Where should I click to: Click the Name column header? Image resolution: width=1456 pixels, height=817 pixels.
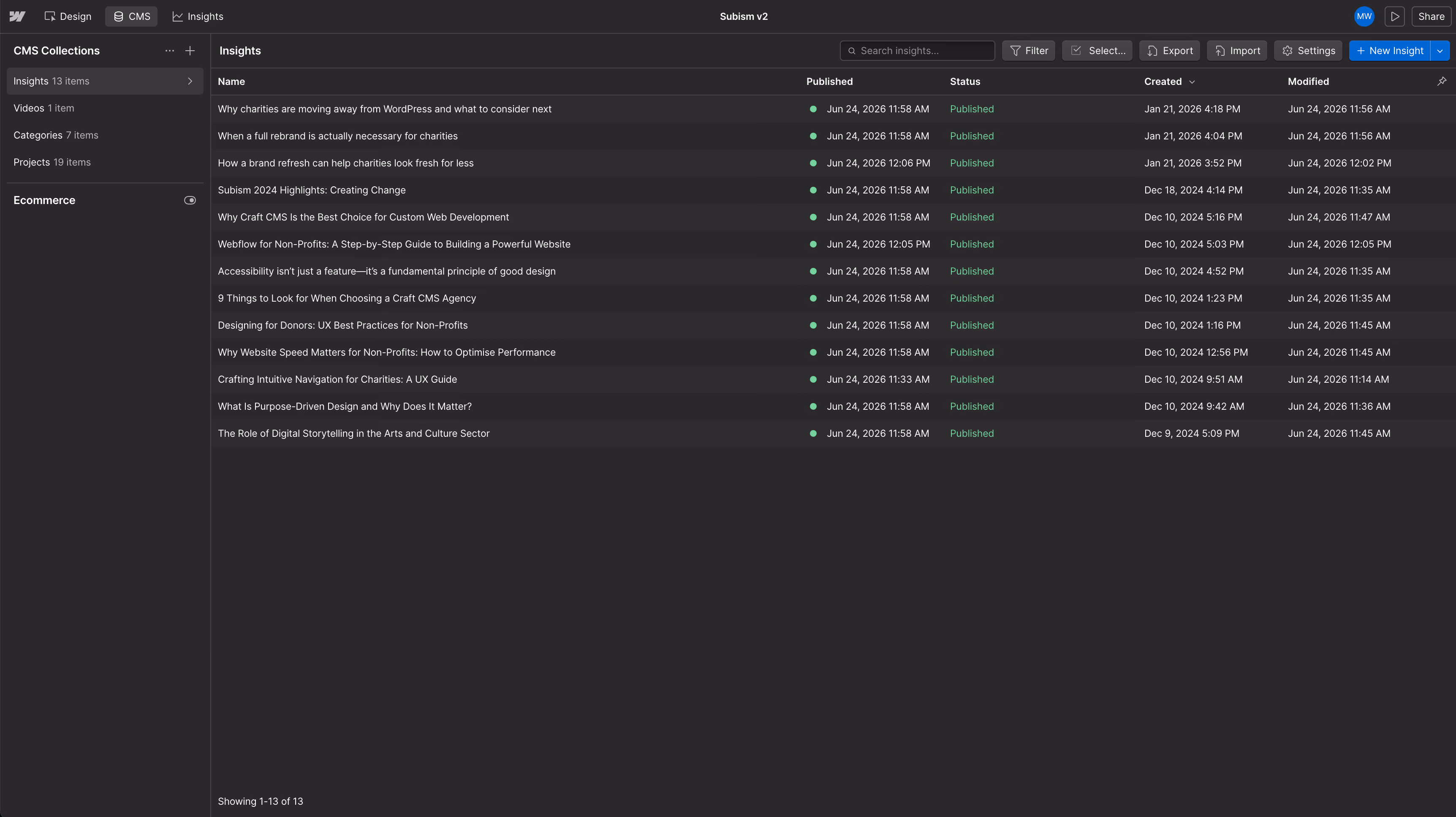tap(231, 82)
